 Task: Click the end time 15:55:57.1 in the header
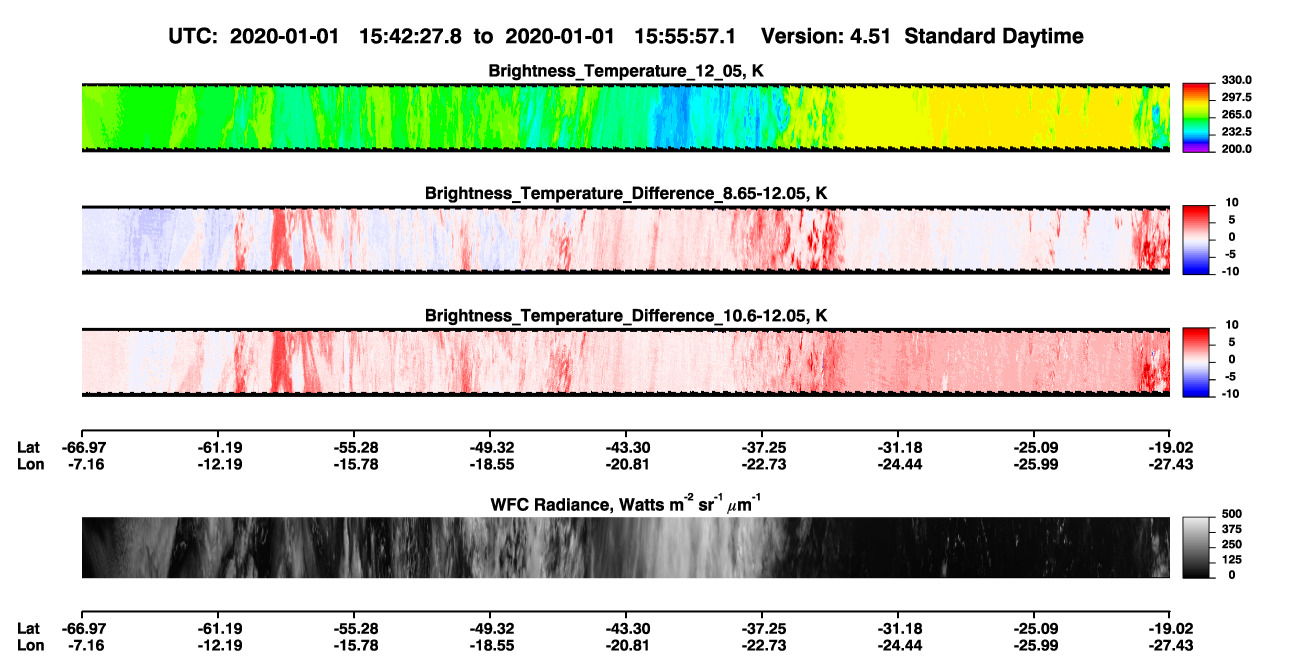(686, 36)
